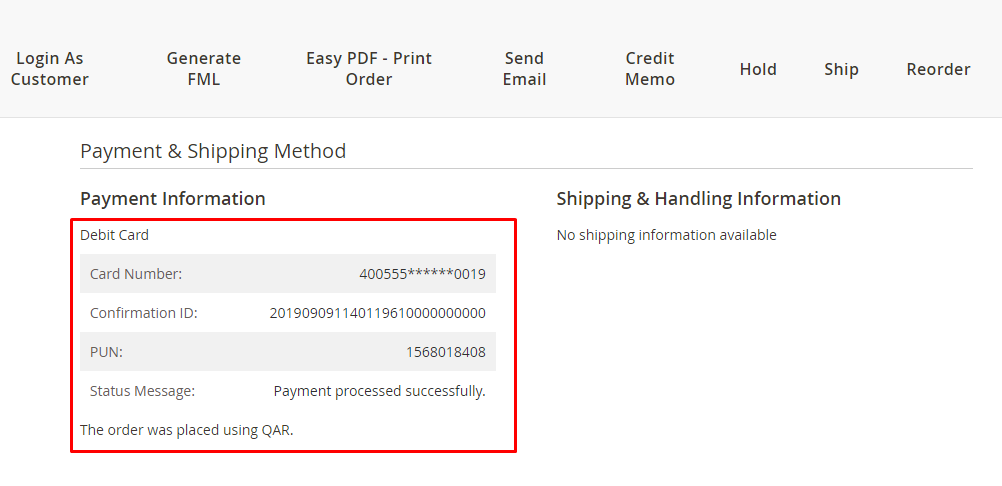Click the Send Email action
Image resolution: width=1002 pixels, height=486 pixels.
coord(524,69)
